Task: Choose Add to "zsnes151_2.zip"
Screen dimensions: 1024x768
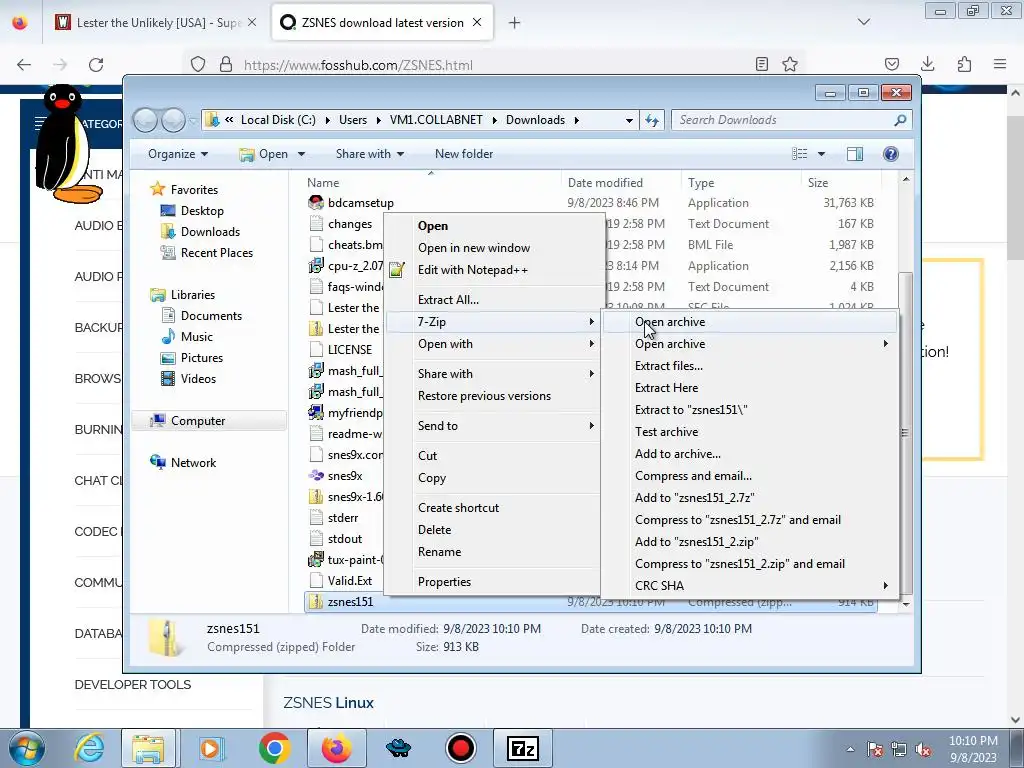Action: [696, 542]
